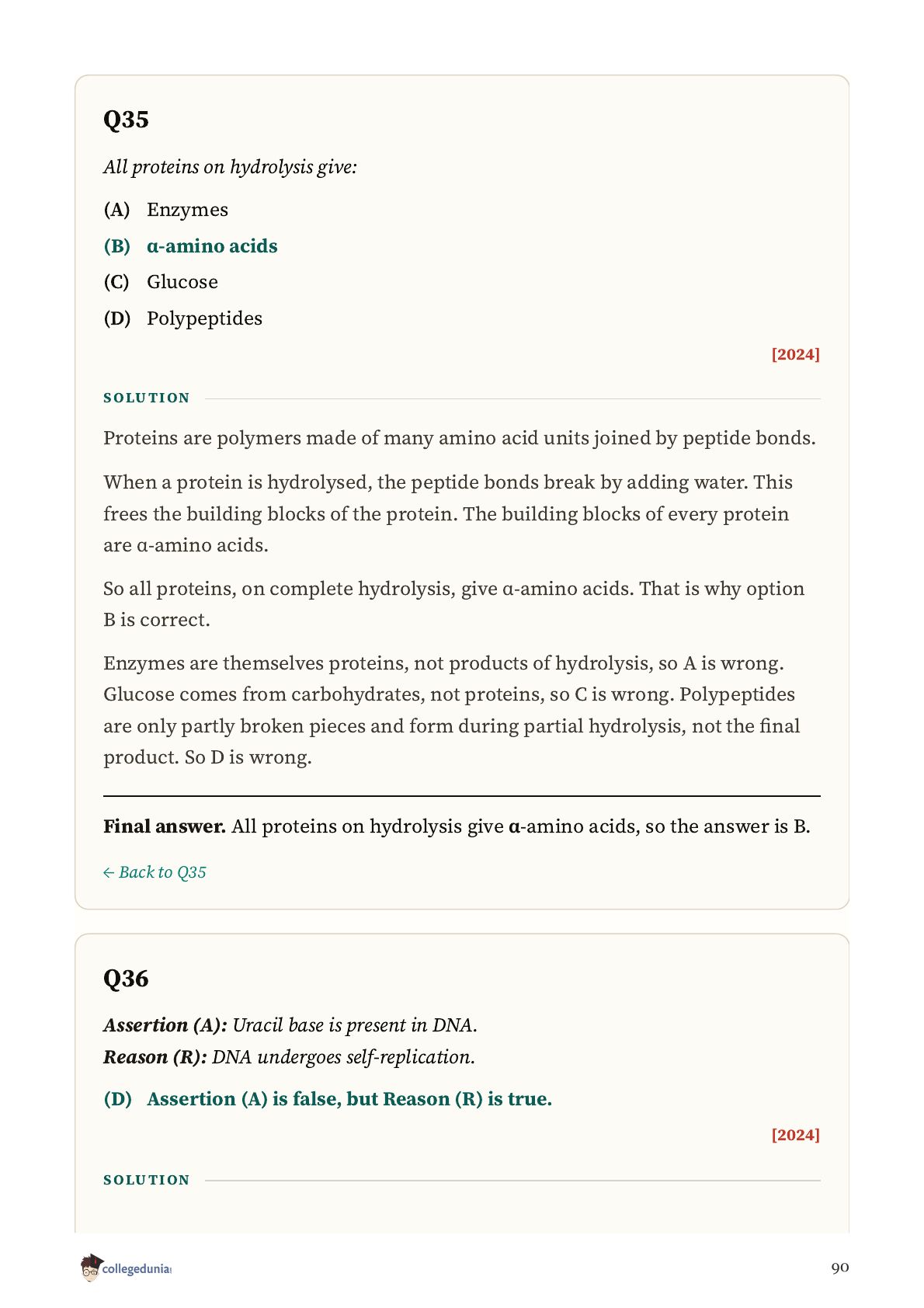Image resolution: width=924 pixels, height=1308 pixels.
Task: Click the collegedunia logo icon
Action: click(x=90, y=1268)
